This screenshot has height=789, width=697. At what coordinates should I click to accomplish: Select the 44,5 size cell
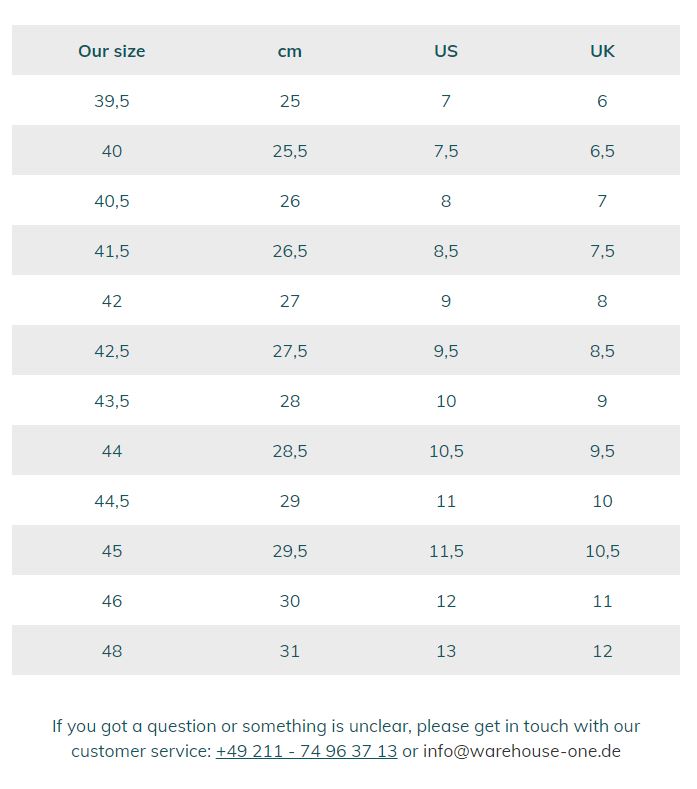click(112, 501)
